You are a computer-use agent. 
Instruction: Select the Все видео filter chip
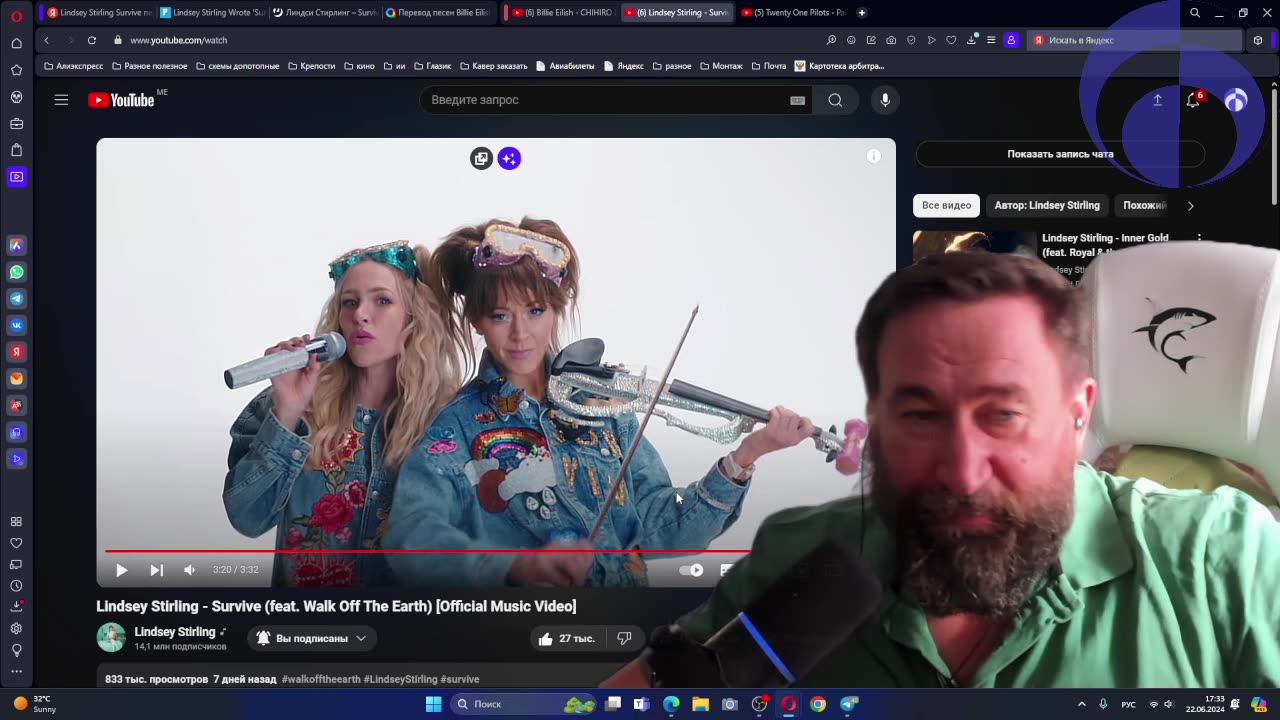(x=946, y=205)
